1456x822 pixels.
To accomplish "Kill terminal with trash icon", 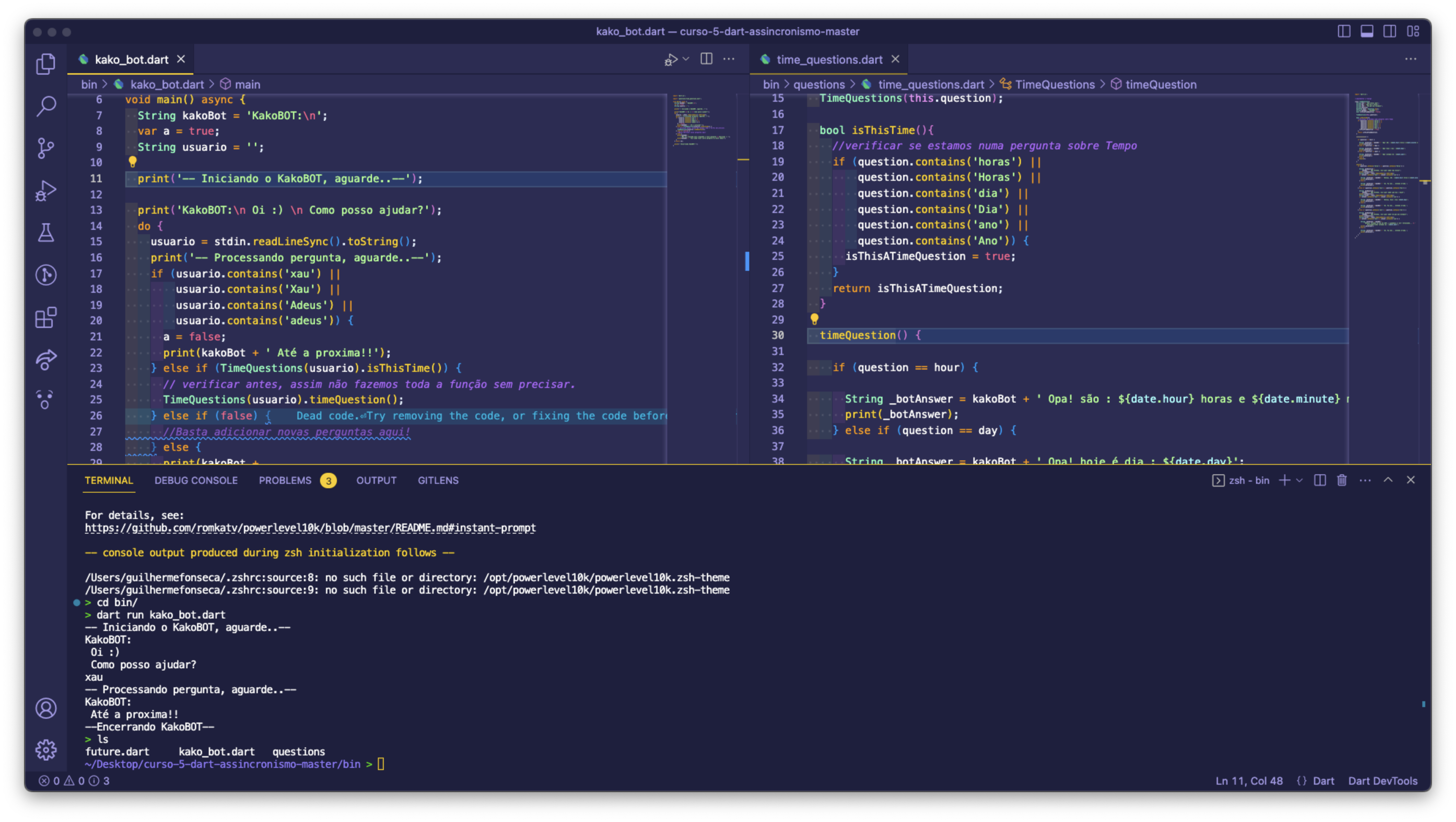I will click(1342, 480).
